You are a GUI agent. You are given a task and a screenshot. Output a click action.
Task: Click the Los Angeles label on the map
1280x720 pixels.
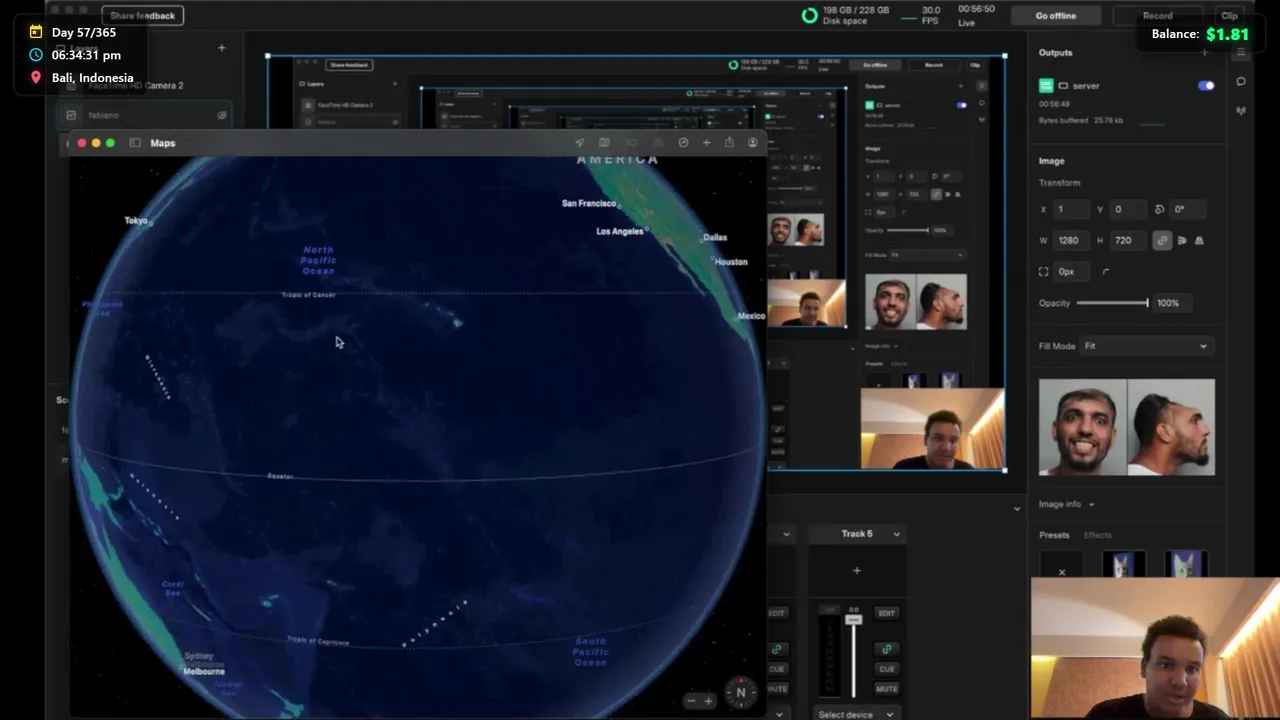point(620,231)
